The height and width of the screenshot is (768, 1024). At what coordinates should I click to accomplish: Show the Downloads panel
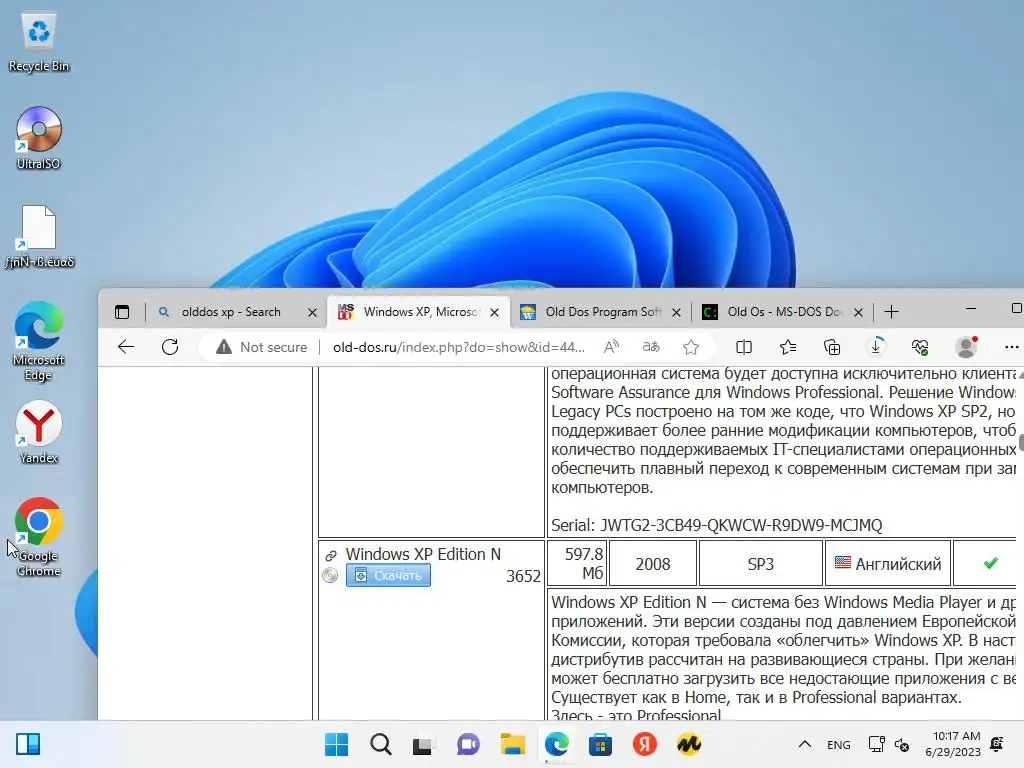[876, 347]
